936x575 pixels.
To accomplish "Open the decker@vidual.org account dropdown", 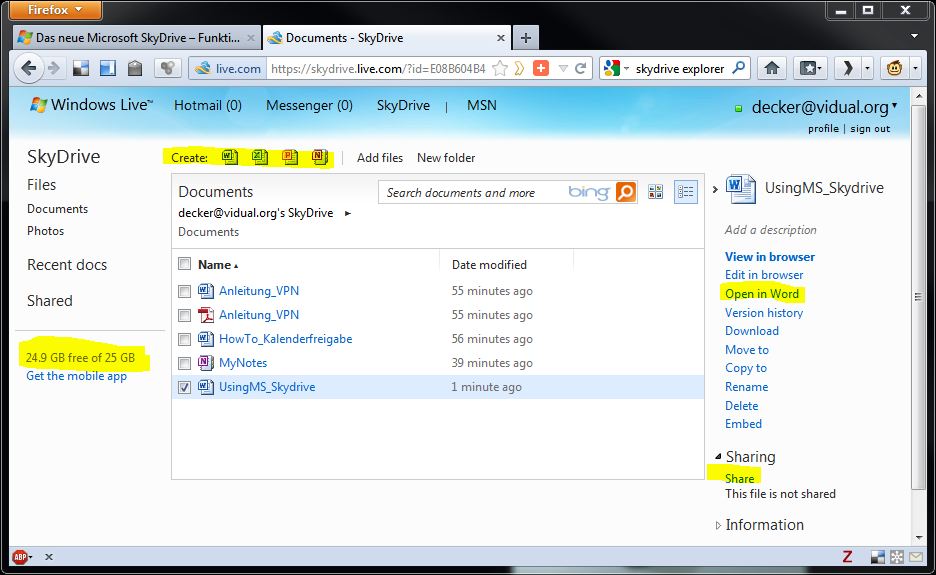I will 894,106.
